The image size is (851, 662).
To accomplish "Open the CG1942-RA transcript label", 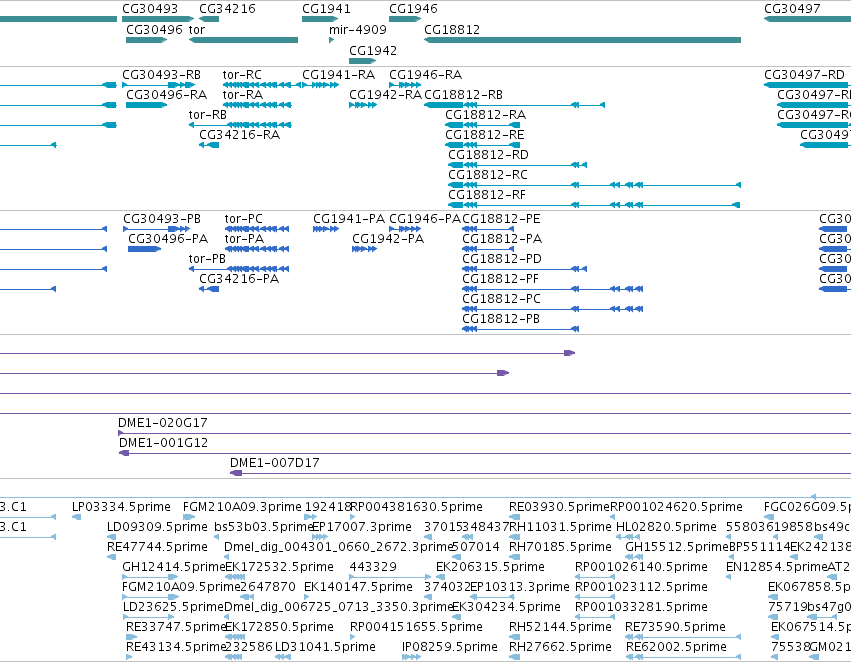I will point(385,94).
